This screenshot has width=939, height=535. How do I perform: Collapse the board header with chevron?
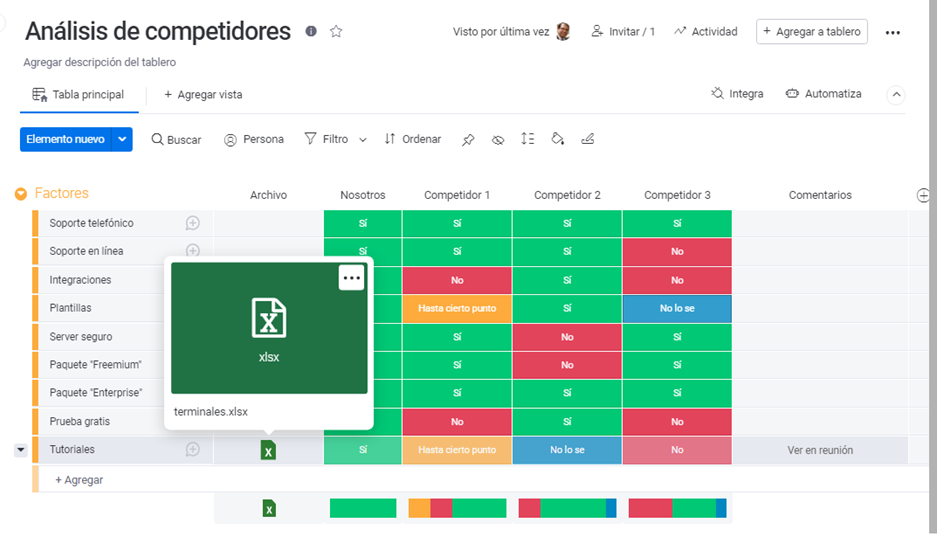[x=896, y=95]
